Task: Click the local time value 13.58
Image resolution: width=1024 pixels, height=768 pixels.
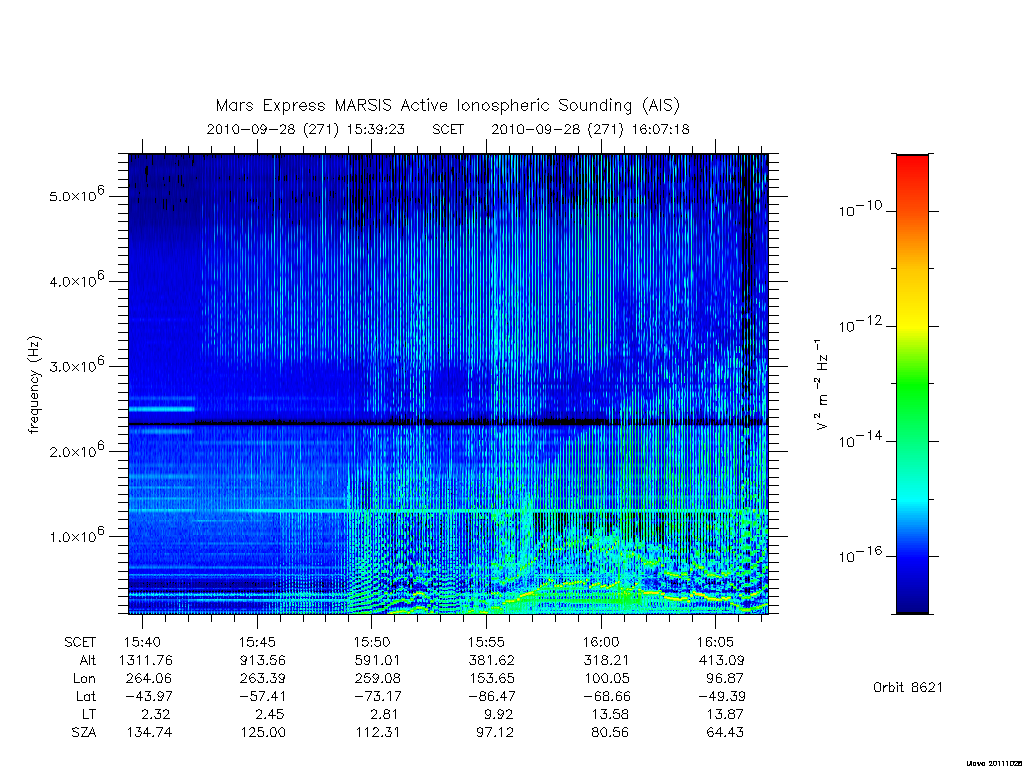Action: pos(610,714)
